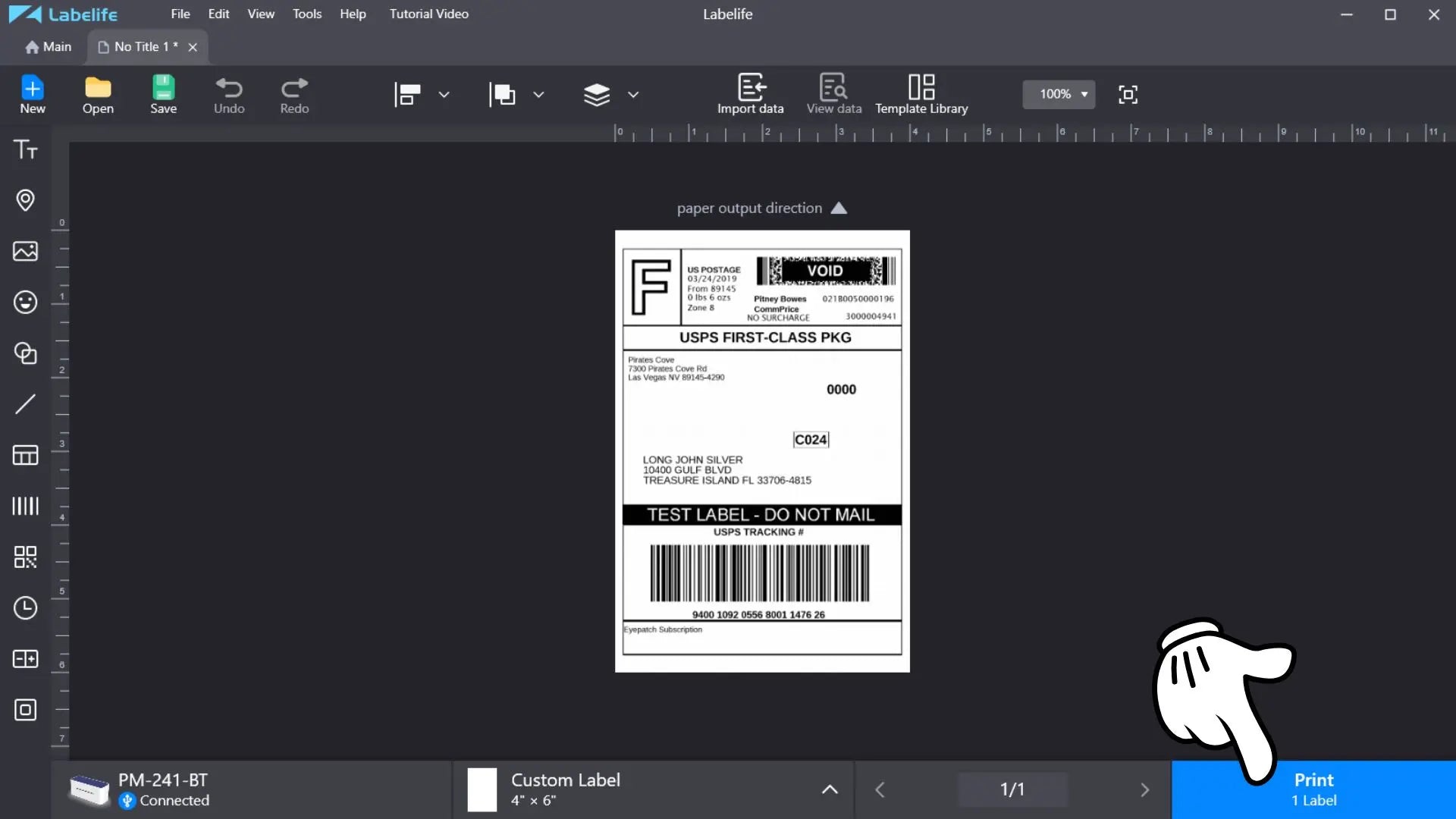Select the Barcode tool icon
This screenshot has height=819, width=1456.
click(25, 506)
